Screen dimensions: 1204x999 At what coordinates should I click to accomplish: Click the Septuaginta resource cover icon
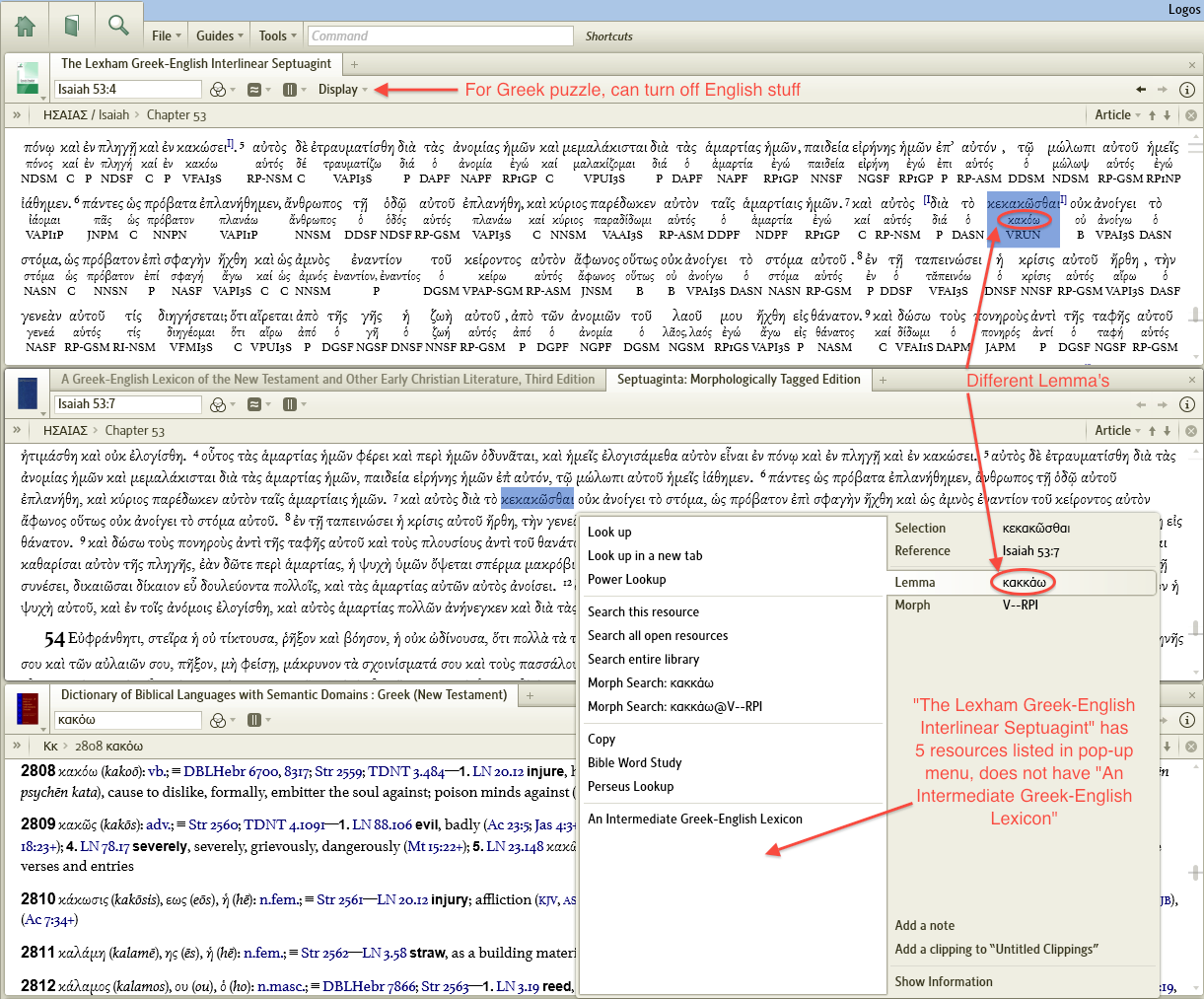click(28, 393)
